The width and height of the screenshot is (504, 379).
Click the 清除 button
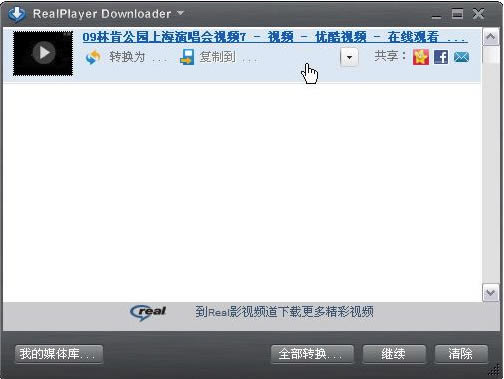click(x=461, y=354)
